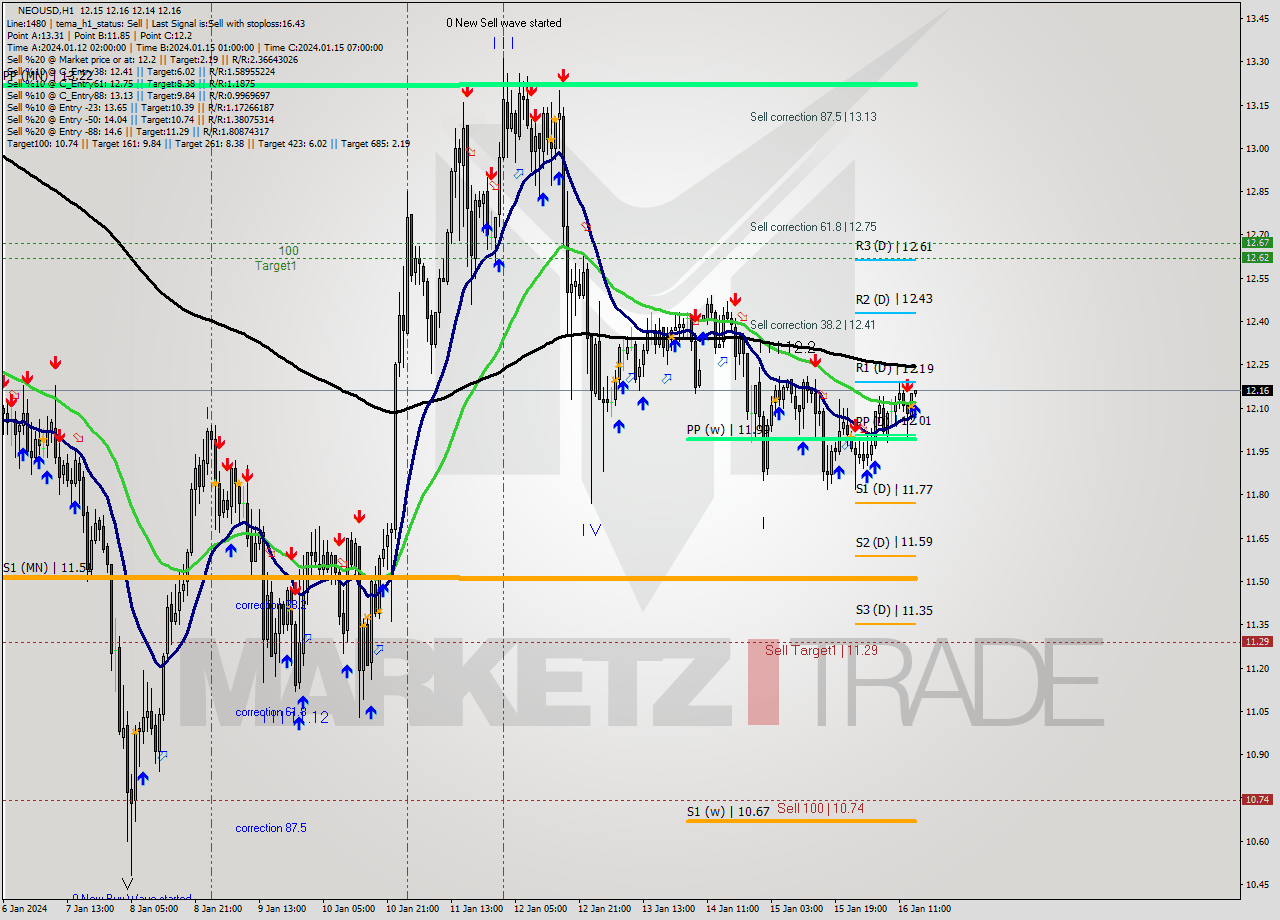Viewport: 1280px width, 920px height.
Task: Click the R3 (D) | 12.61 resistance label
Action: point(894,246)
